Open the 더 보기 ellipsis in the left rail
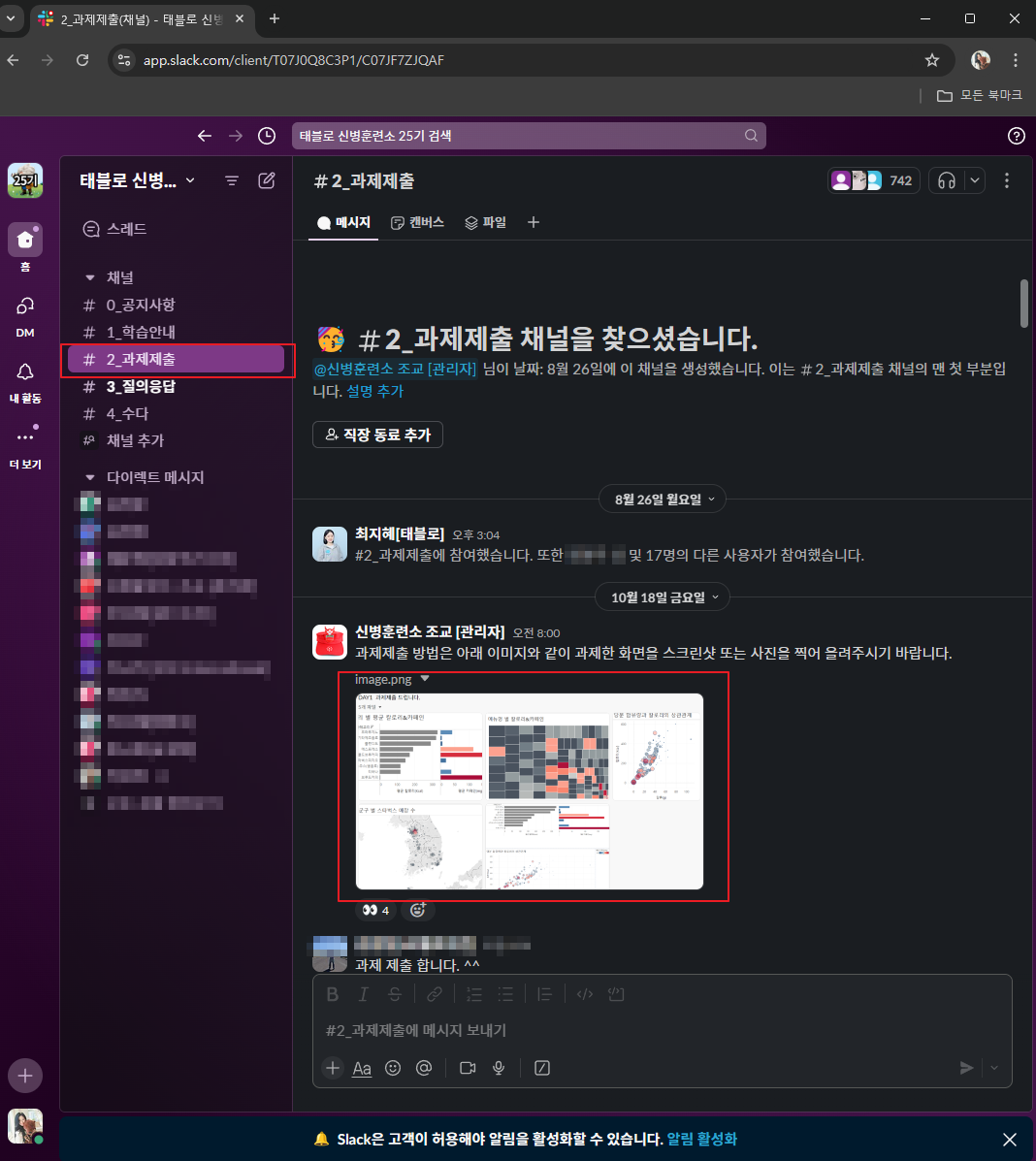This screenshot has width=1036, height=1161. (x=25, y=437)
